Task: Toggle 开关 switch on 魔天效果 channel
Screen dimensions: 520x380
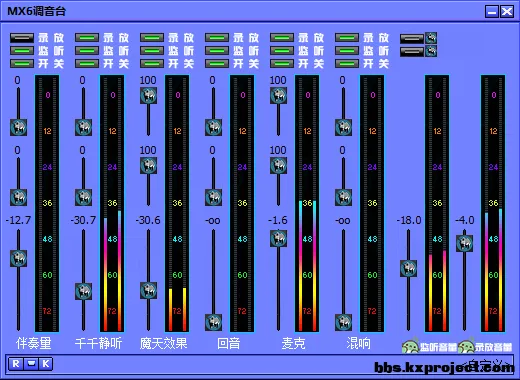Action: [x=152, y=63]
